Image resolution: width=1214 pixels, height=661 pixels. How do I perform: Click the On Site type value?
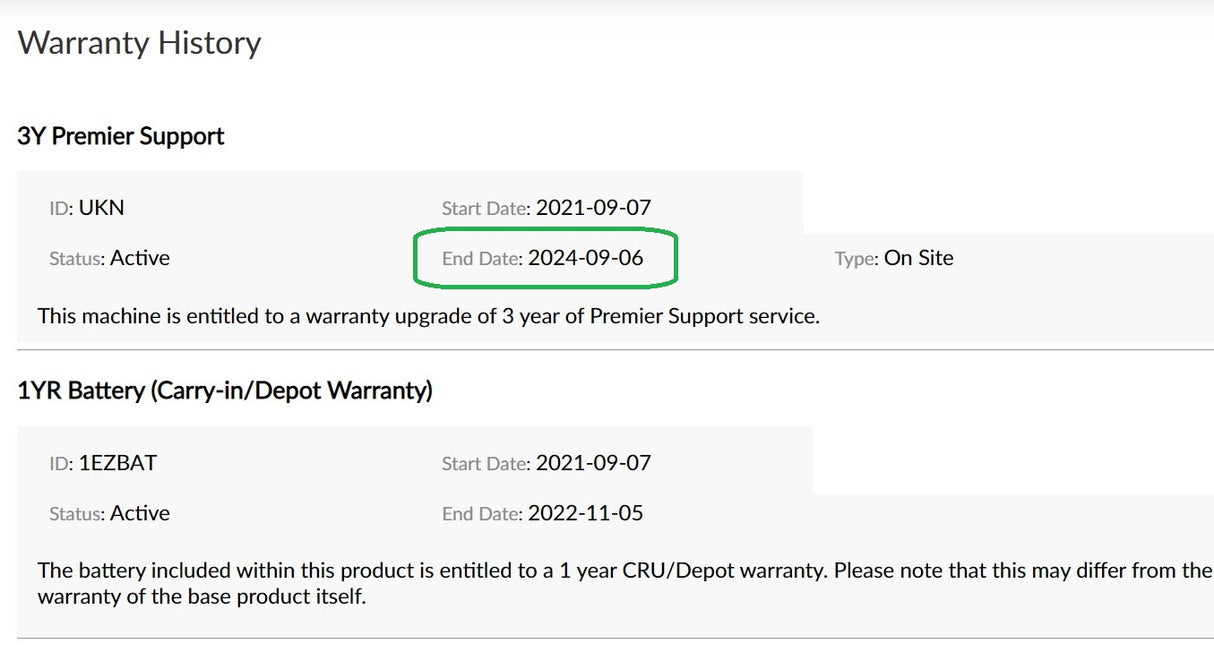pos(918,258)
